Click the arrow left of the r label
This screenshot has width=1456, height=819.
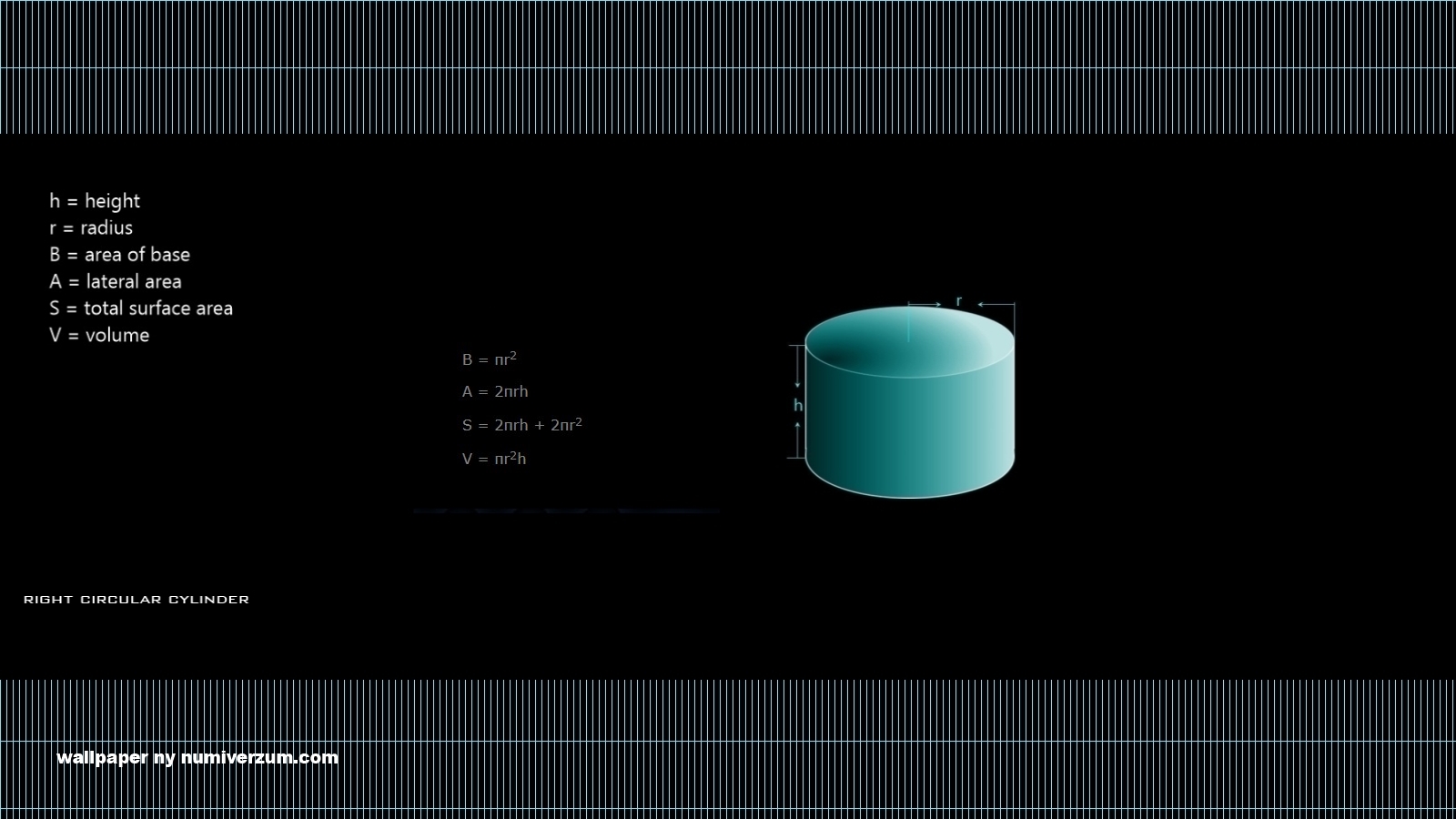point(925,304)
